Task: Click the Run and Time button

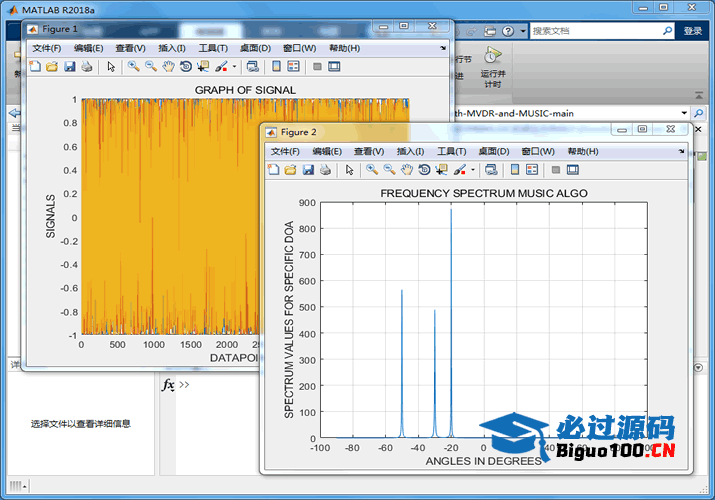Action: [492, 66]
